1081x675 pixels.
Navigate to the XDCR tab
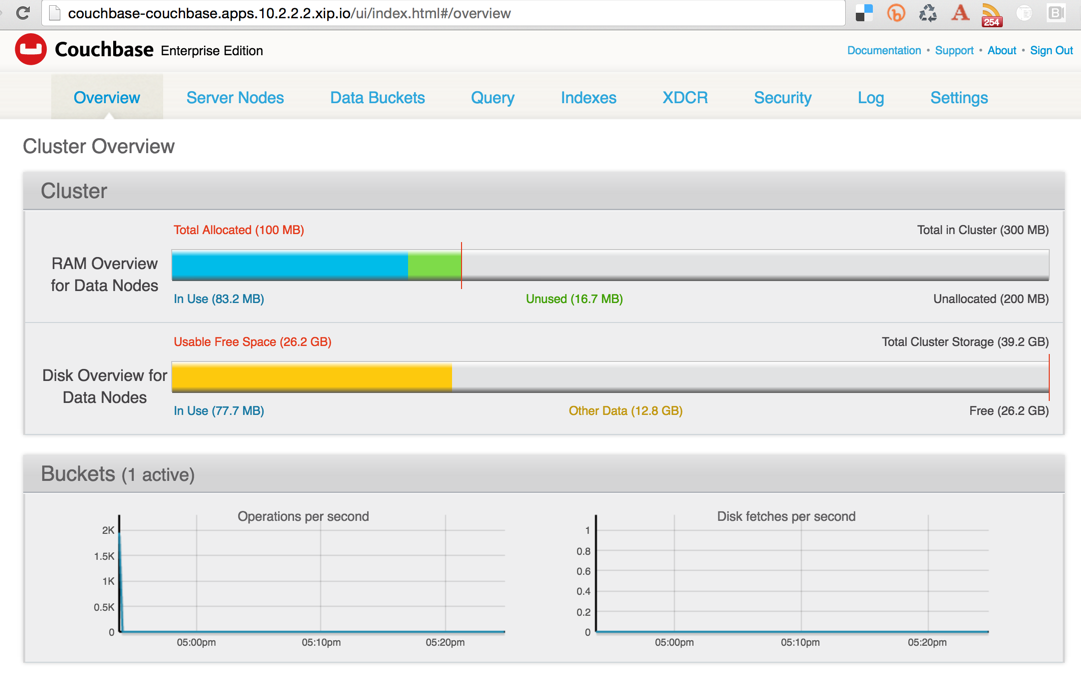[684, 97]
